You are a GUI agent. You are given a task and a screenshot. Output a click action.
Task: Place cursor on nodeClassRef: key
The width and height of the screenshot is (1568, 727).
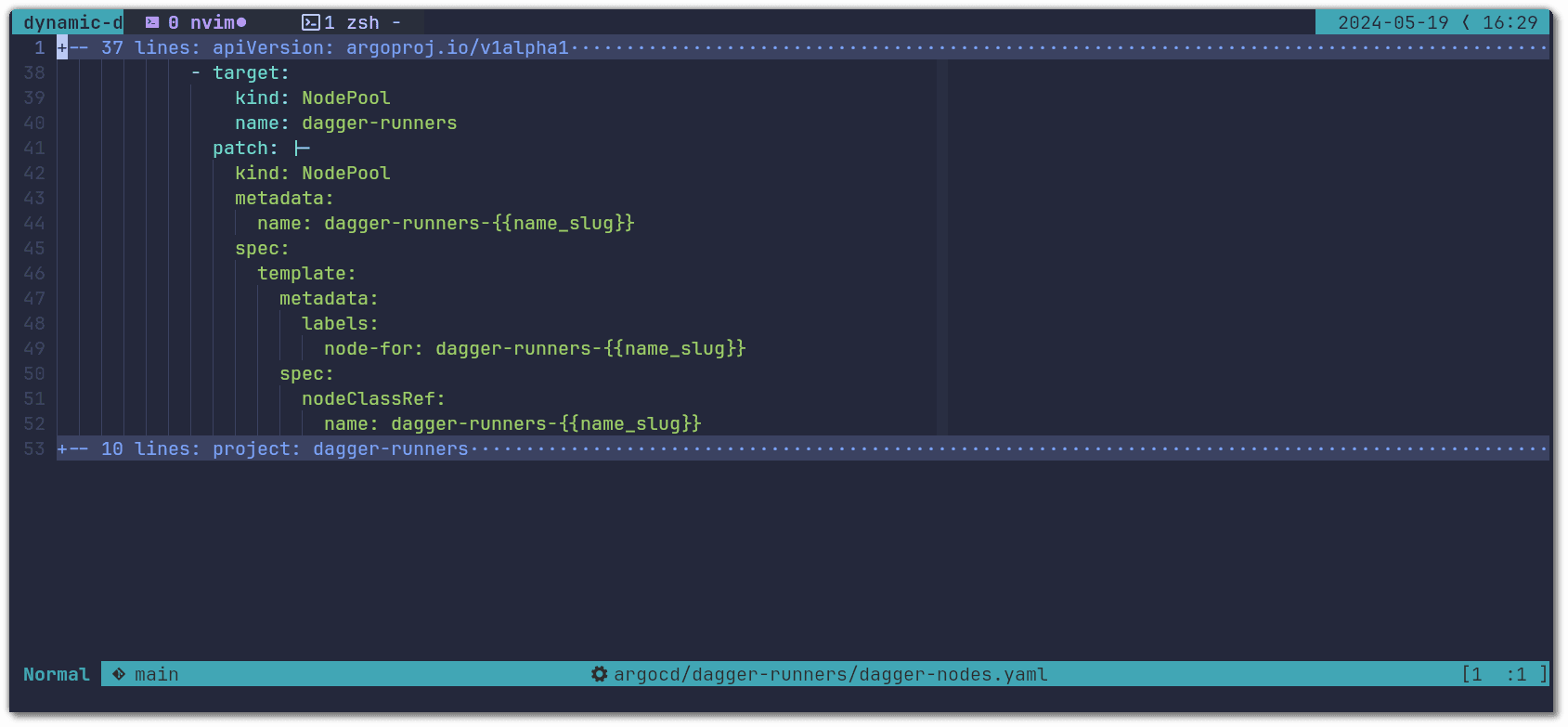tap(372, 398)
